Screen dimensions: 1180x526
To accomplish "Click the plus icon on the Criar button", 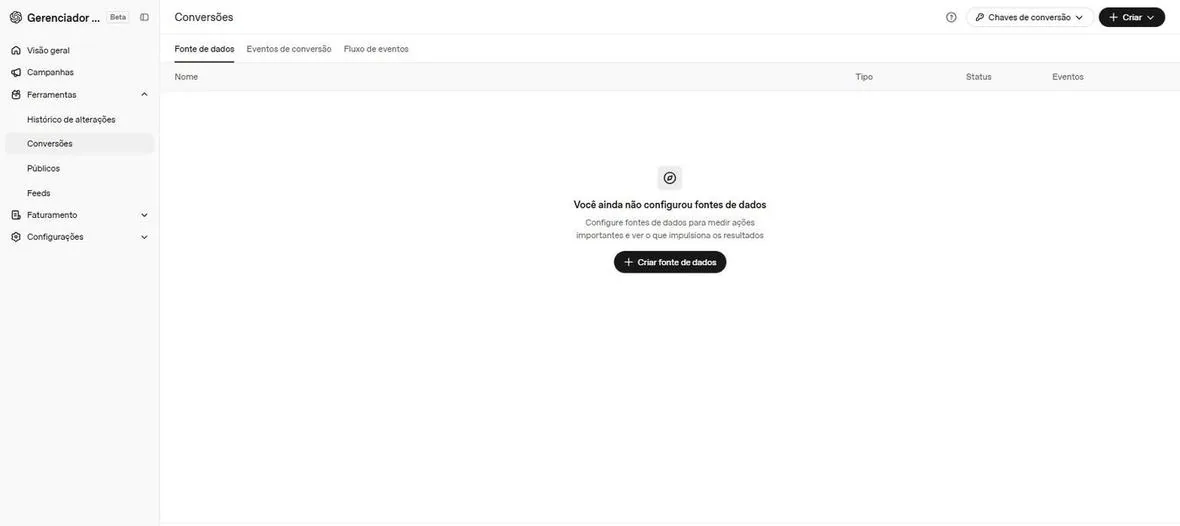I will (1114, 17).
